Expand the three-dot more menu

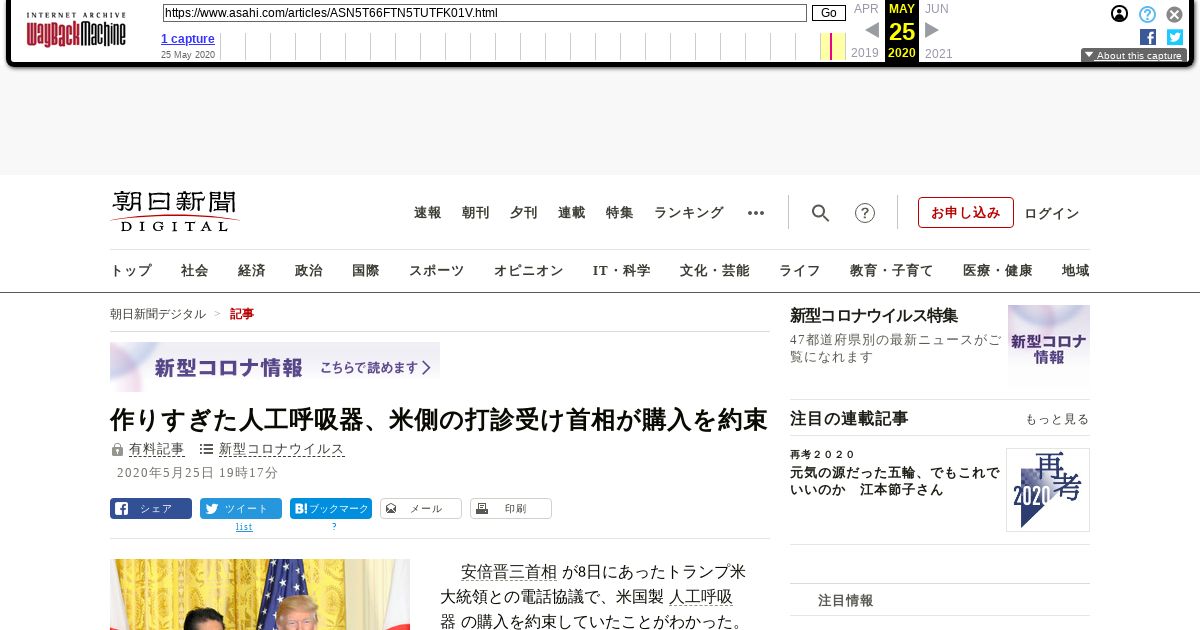coord(756,213)
